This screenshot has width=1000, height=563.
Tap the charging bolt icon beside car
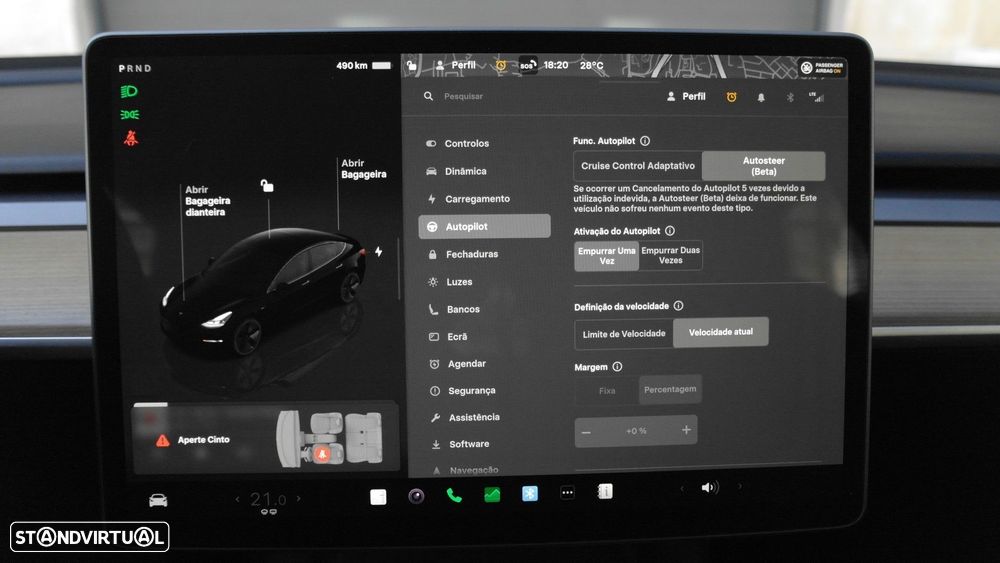coord(379,251)
